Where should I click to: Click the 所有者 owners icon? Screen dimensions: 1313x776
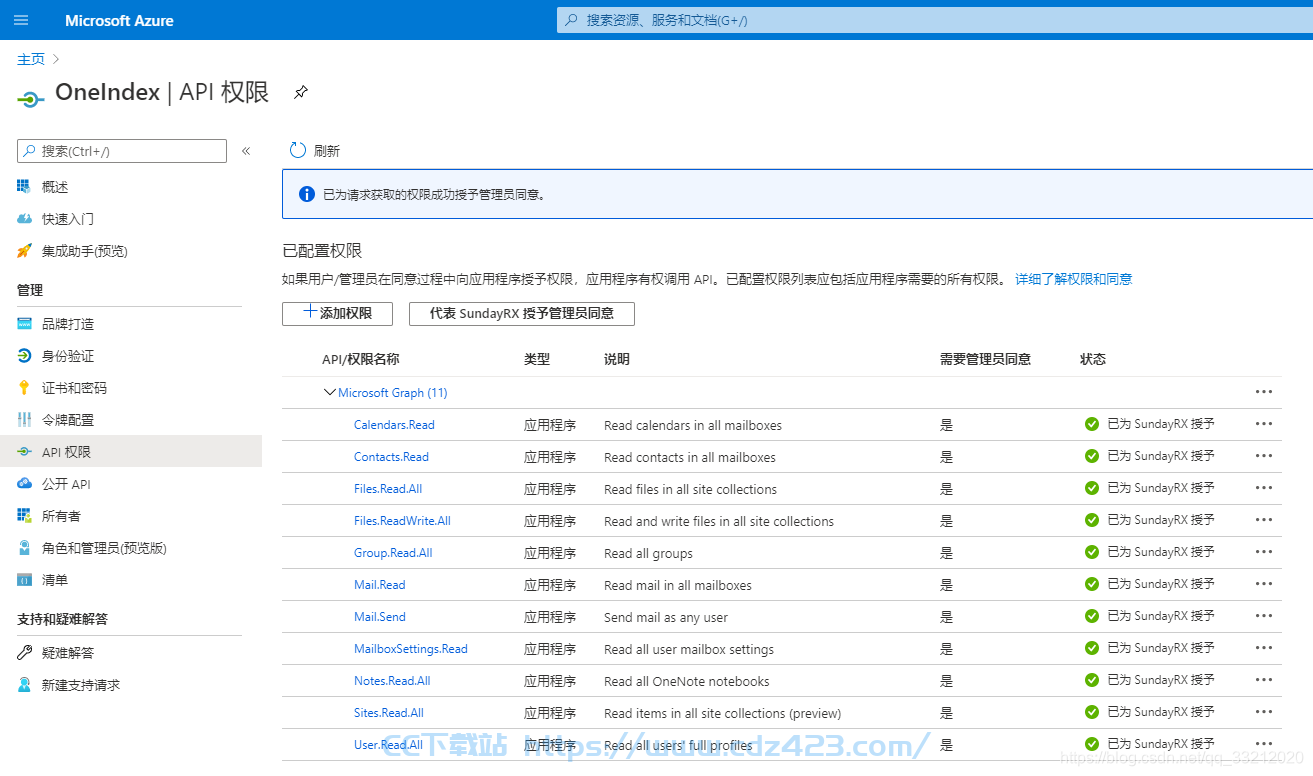click(x=24, y=516)
